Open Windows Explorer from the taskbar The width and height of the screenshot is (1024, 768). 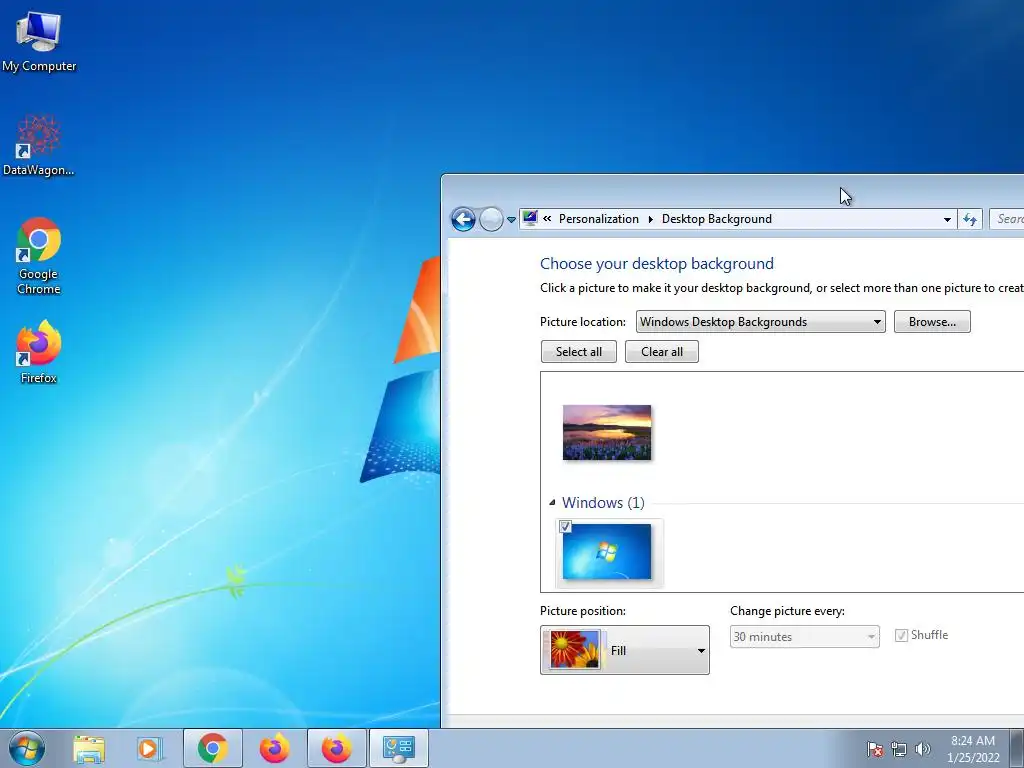89,748
